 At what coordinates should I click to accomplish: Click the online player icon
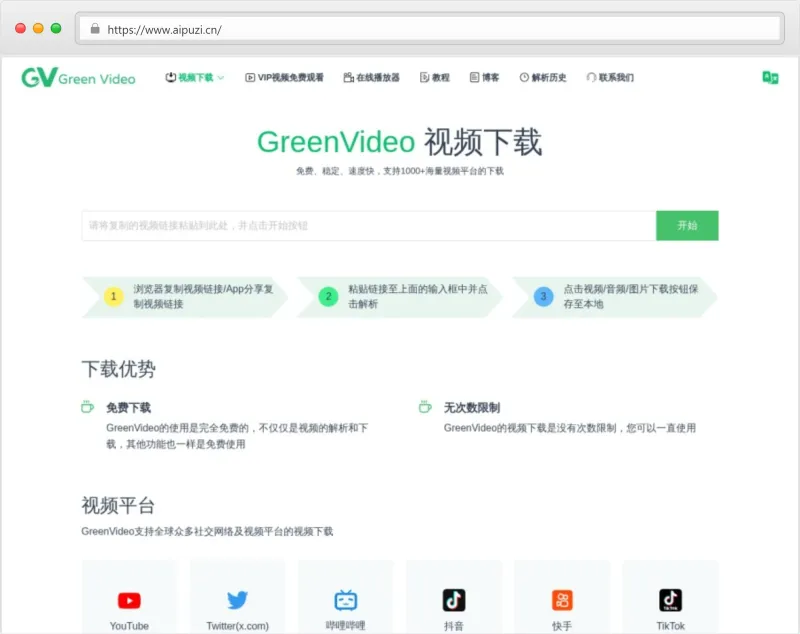coord(348,78)
